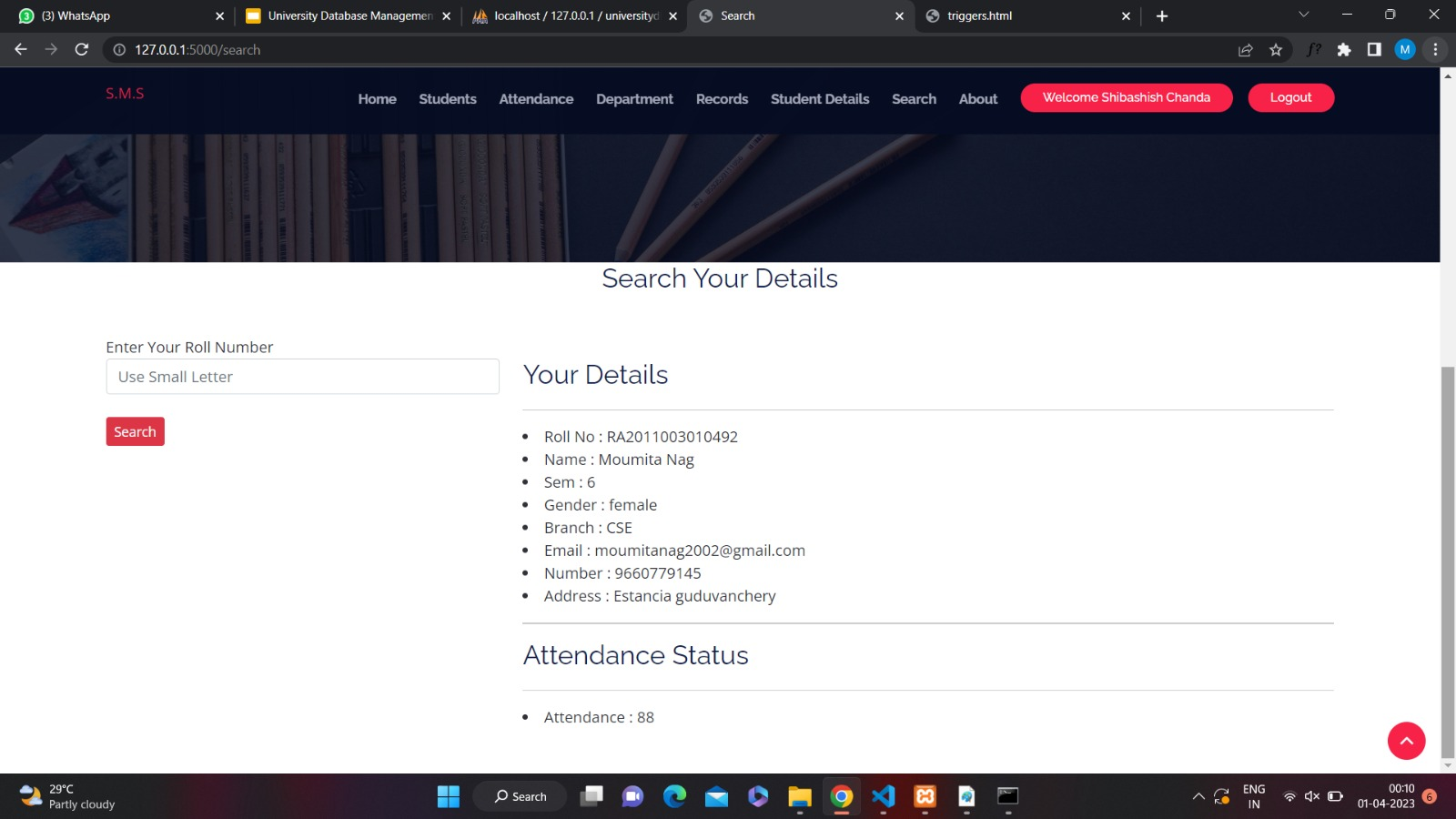
Task: Click the Logout button
Action: [x=1289, y=97]
